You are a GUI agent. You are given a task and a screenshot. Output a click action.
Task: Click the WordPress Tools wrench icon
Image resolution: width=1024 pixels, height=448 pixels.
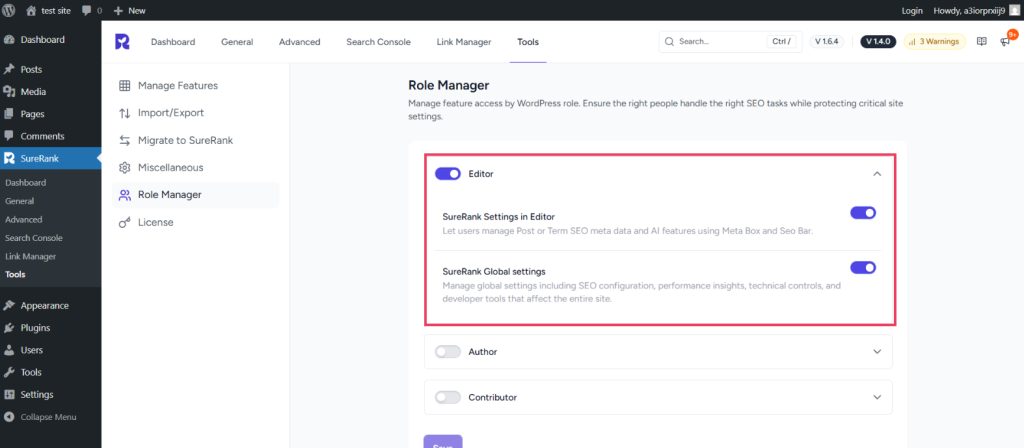[9, 372]
